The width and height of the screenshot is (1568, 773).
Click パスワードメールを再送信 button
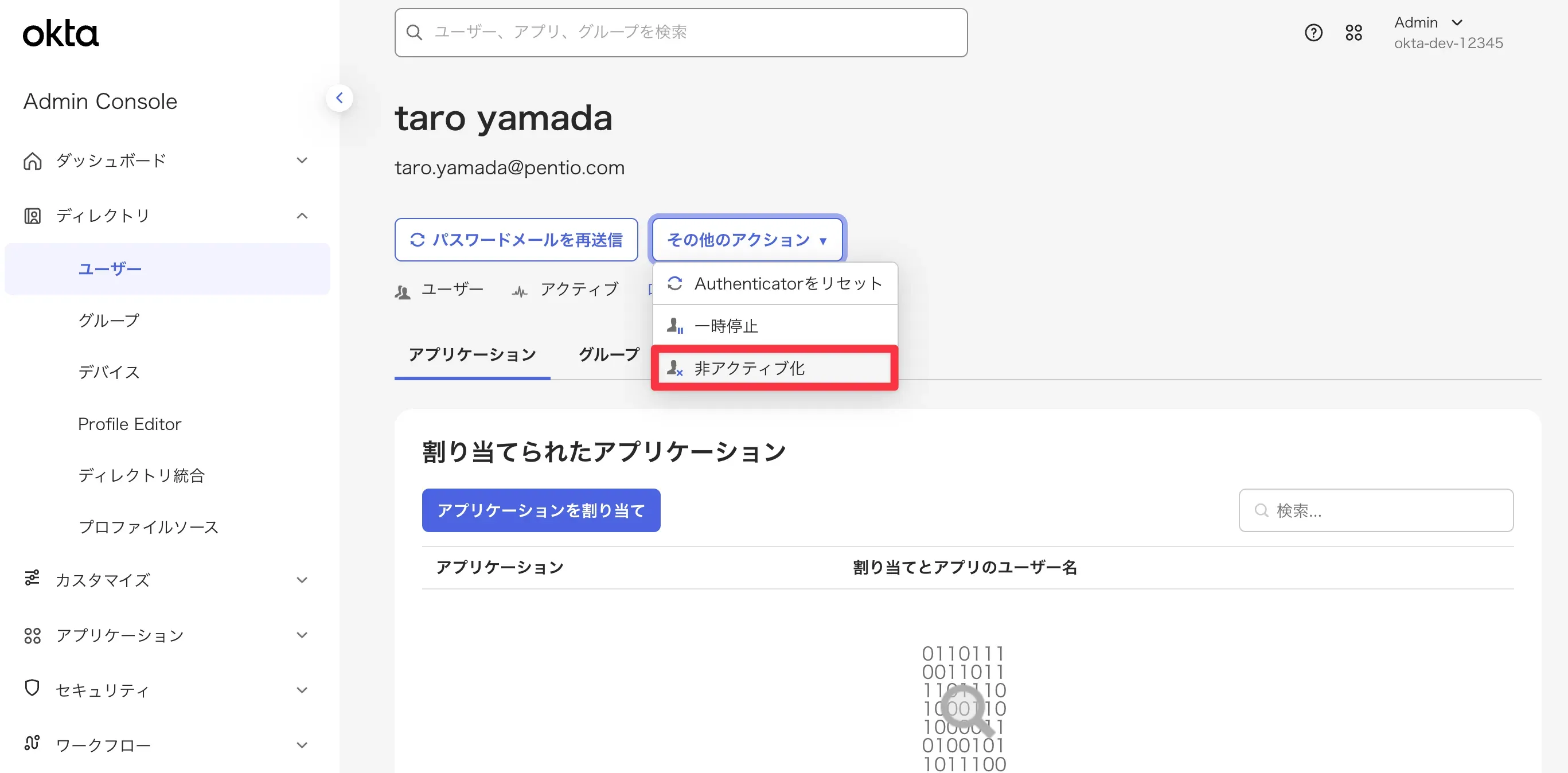coord(516,240)
